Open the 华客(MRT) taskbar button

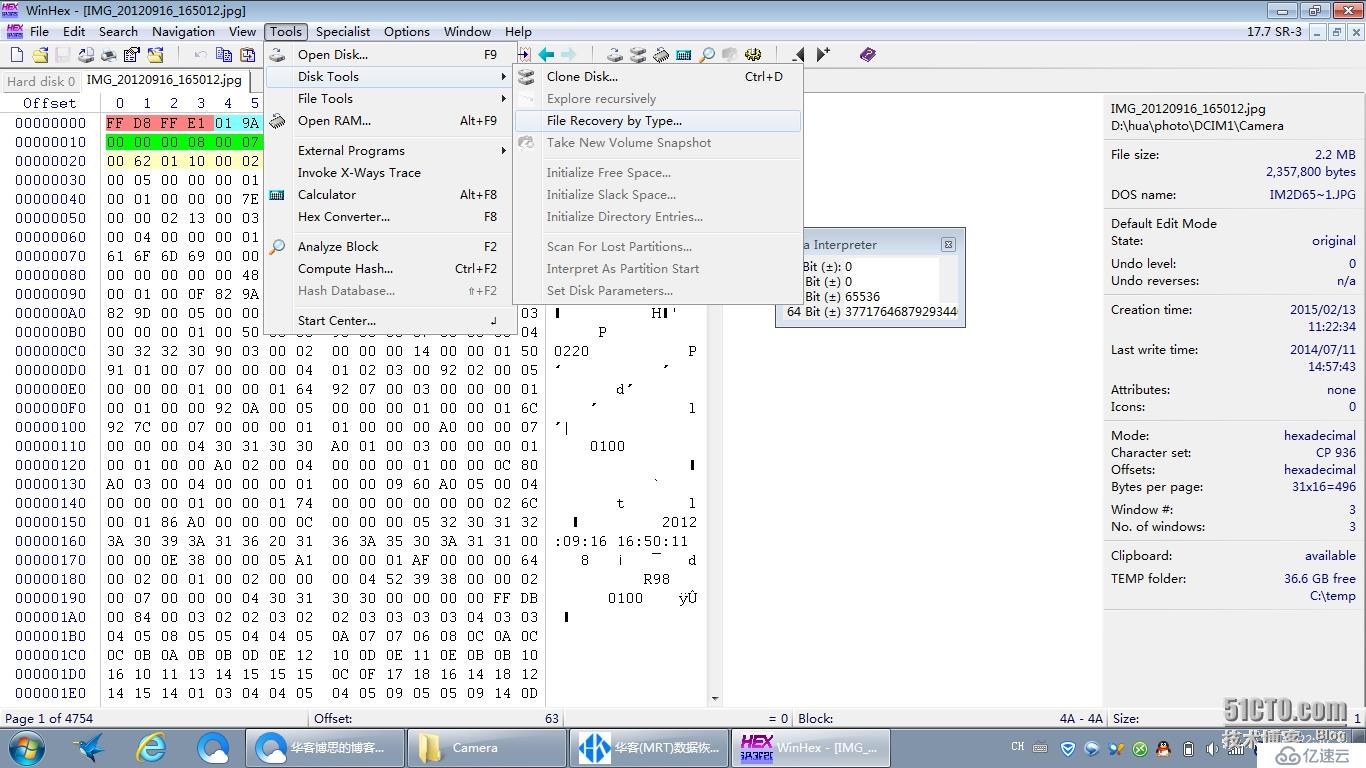tap(648, 747)
